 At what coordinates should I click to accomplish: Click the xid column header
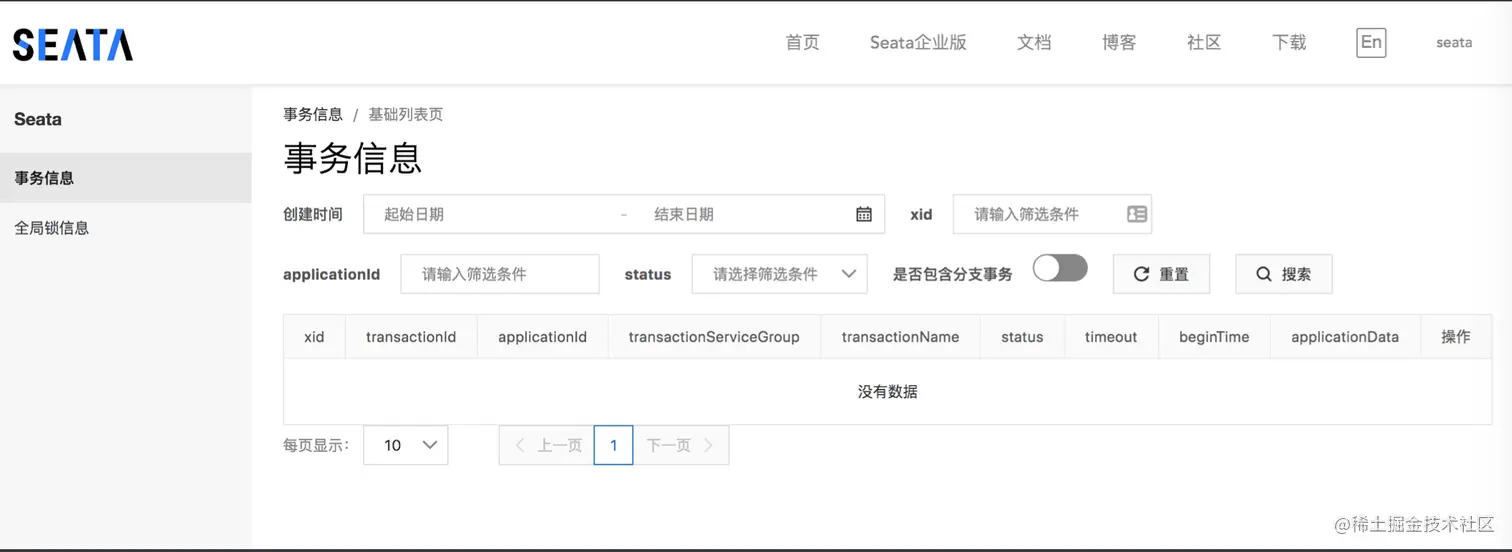[x=314, y=337]
